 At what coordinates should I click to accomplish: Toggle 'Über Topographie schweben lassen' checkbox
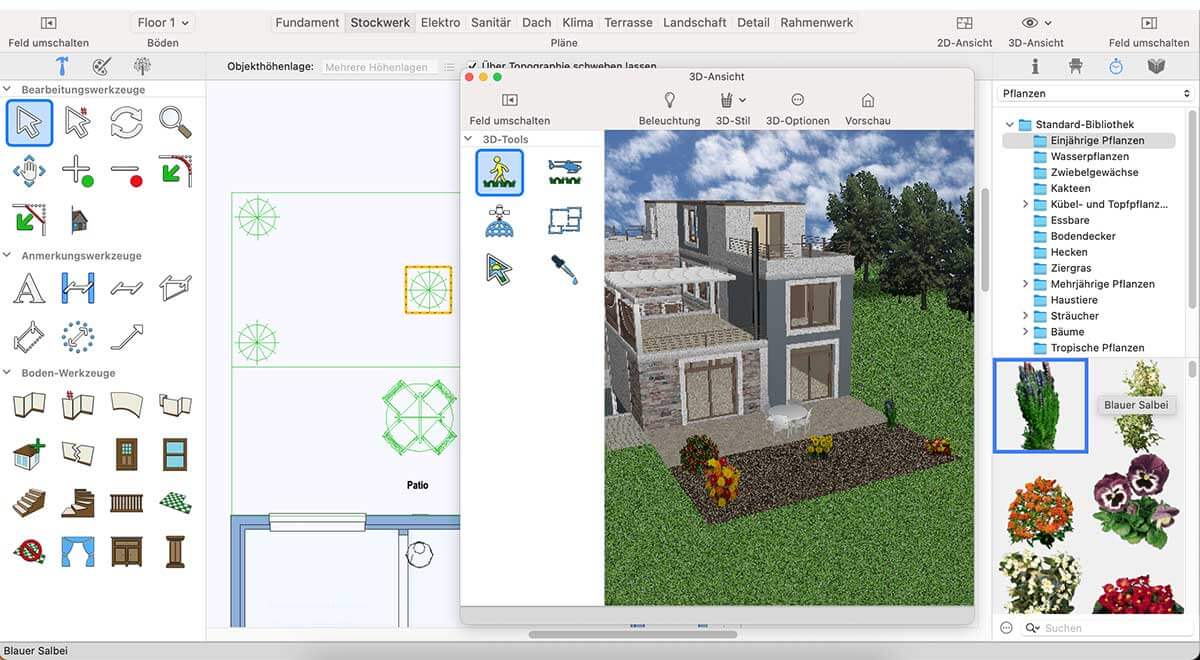coord(473,67)
